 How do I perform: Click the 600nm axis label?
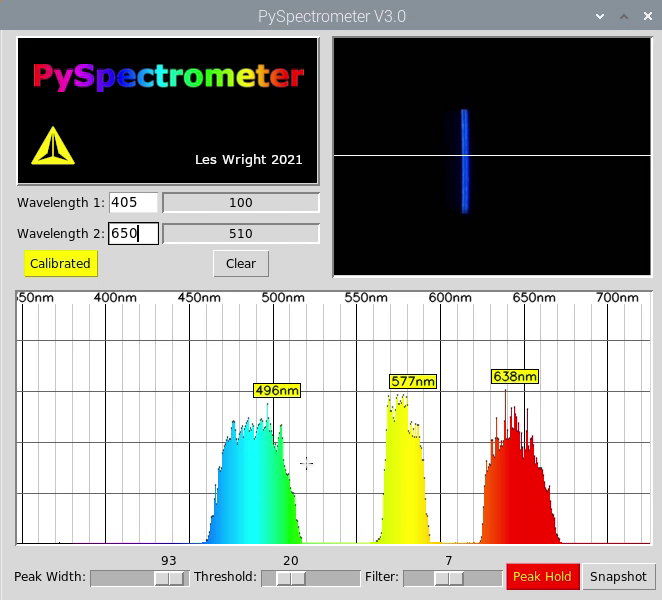pyautogui.click(x=450, y=298)
